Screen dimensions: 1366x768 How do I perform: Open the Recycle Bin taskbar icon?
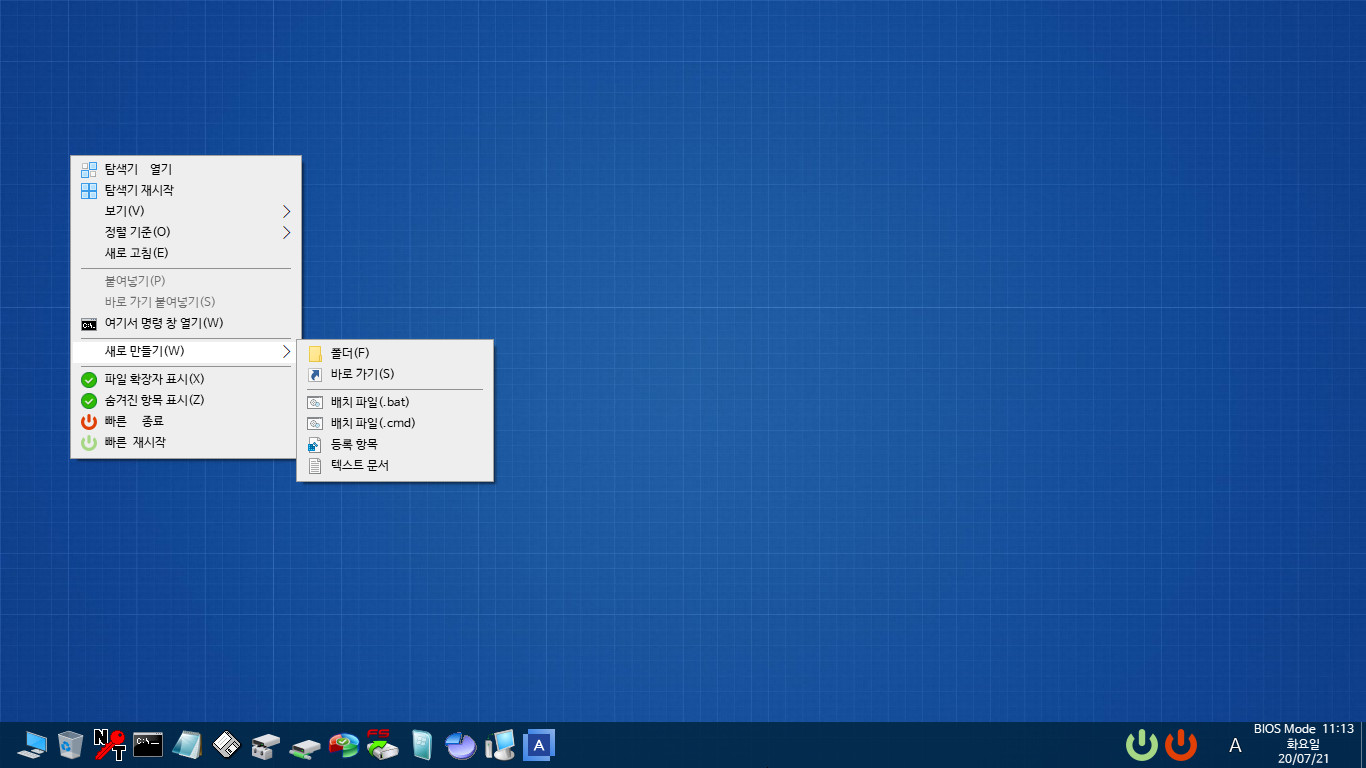[70, 744]
